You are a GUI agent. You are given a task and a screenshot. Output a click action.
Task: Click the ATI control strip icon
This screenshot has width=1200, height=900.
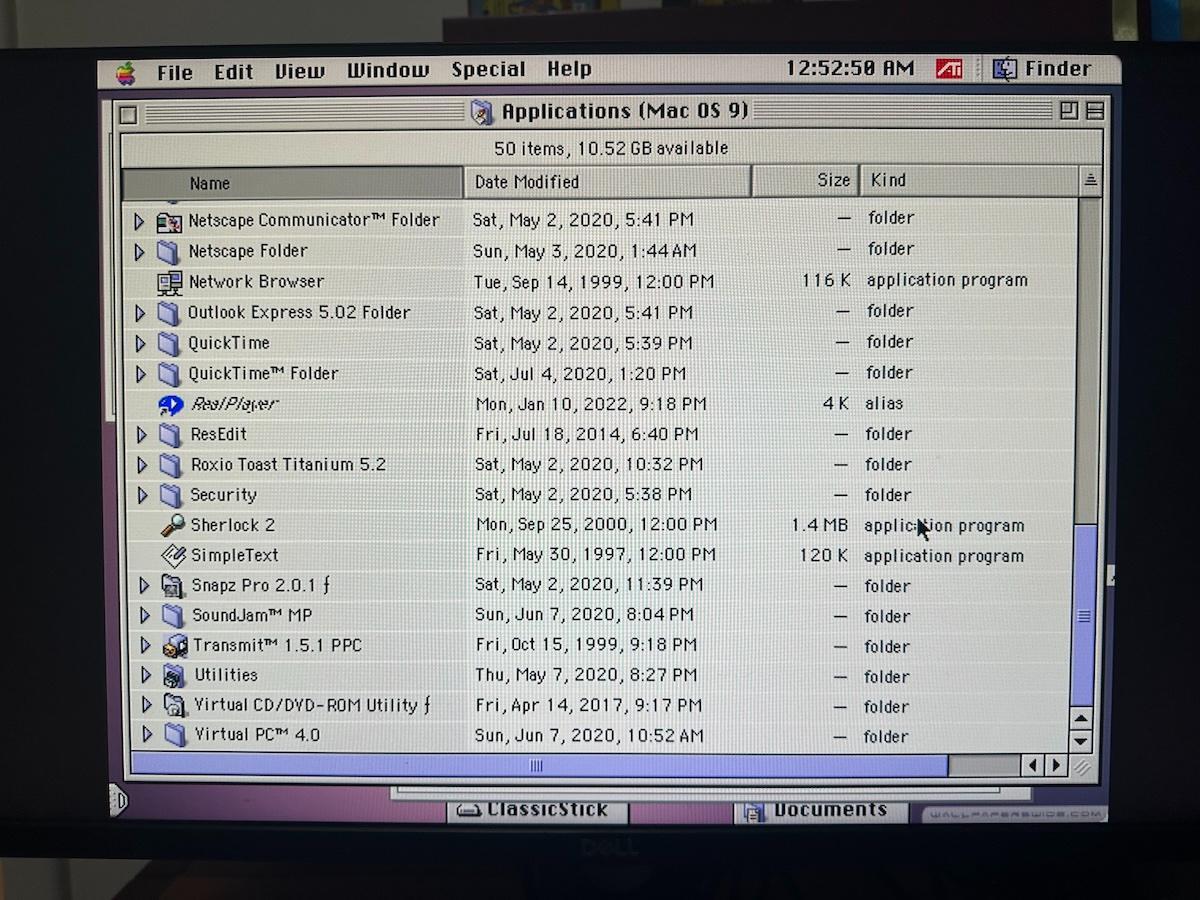click(x=949, y=69)
